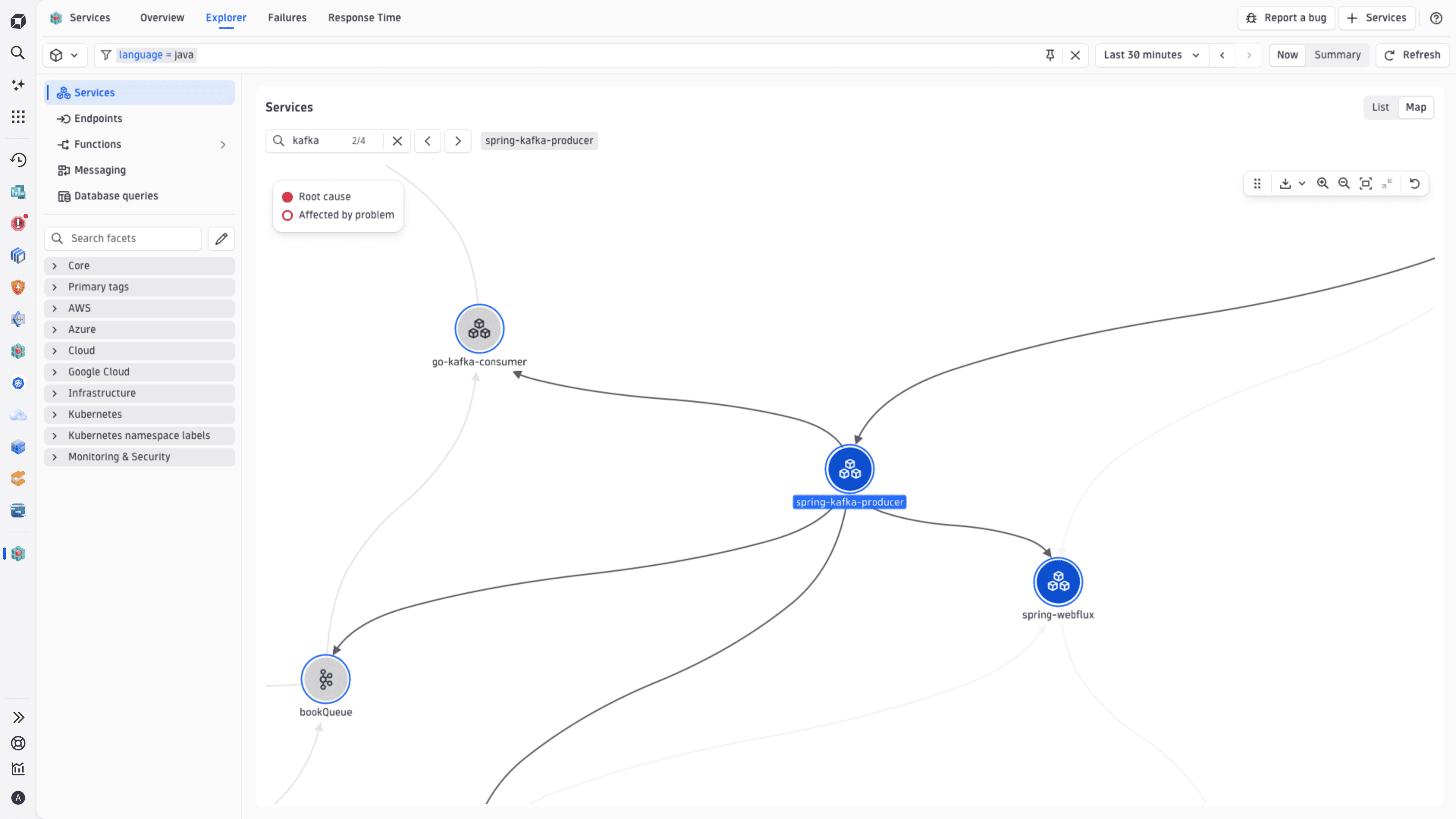Expand Kubernetes namespace labels facet group
This screenshot has height=819, width=1456.
point(139,436)
